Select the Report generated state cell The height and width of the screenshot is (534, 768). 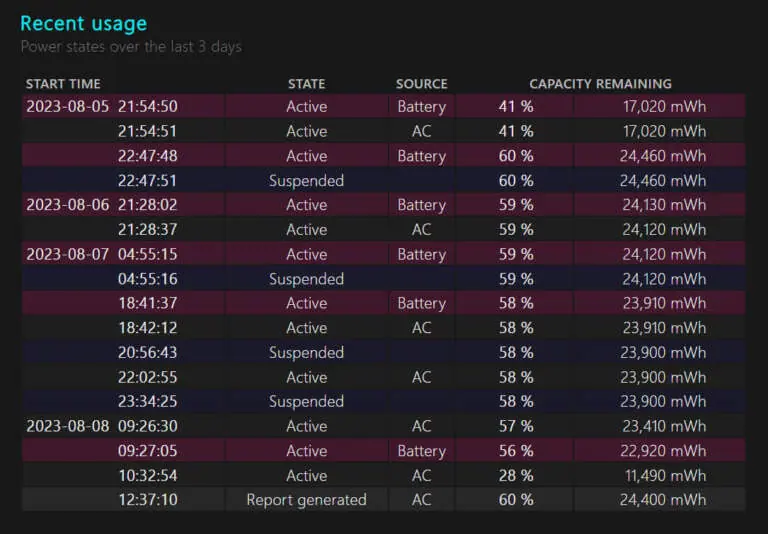[x=307, y=500]
